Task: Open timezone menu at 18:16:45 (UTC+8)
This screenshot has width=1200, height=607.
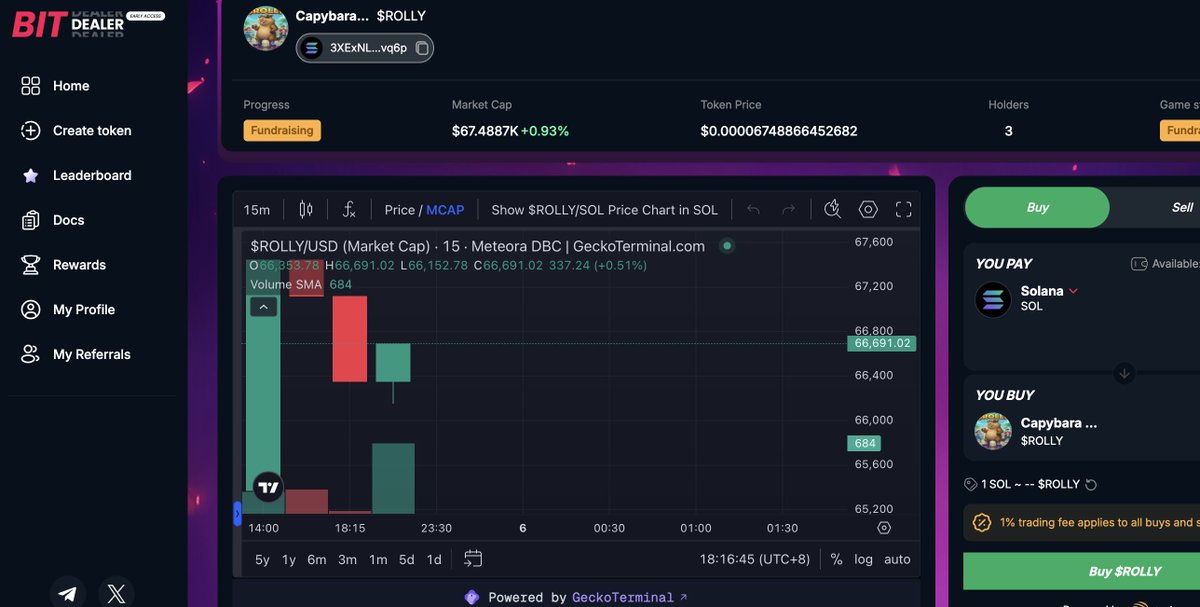Action: (x=755, y=559)
